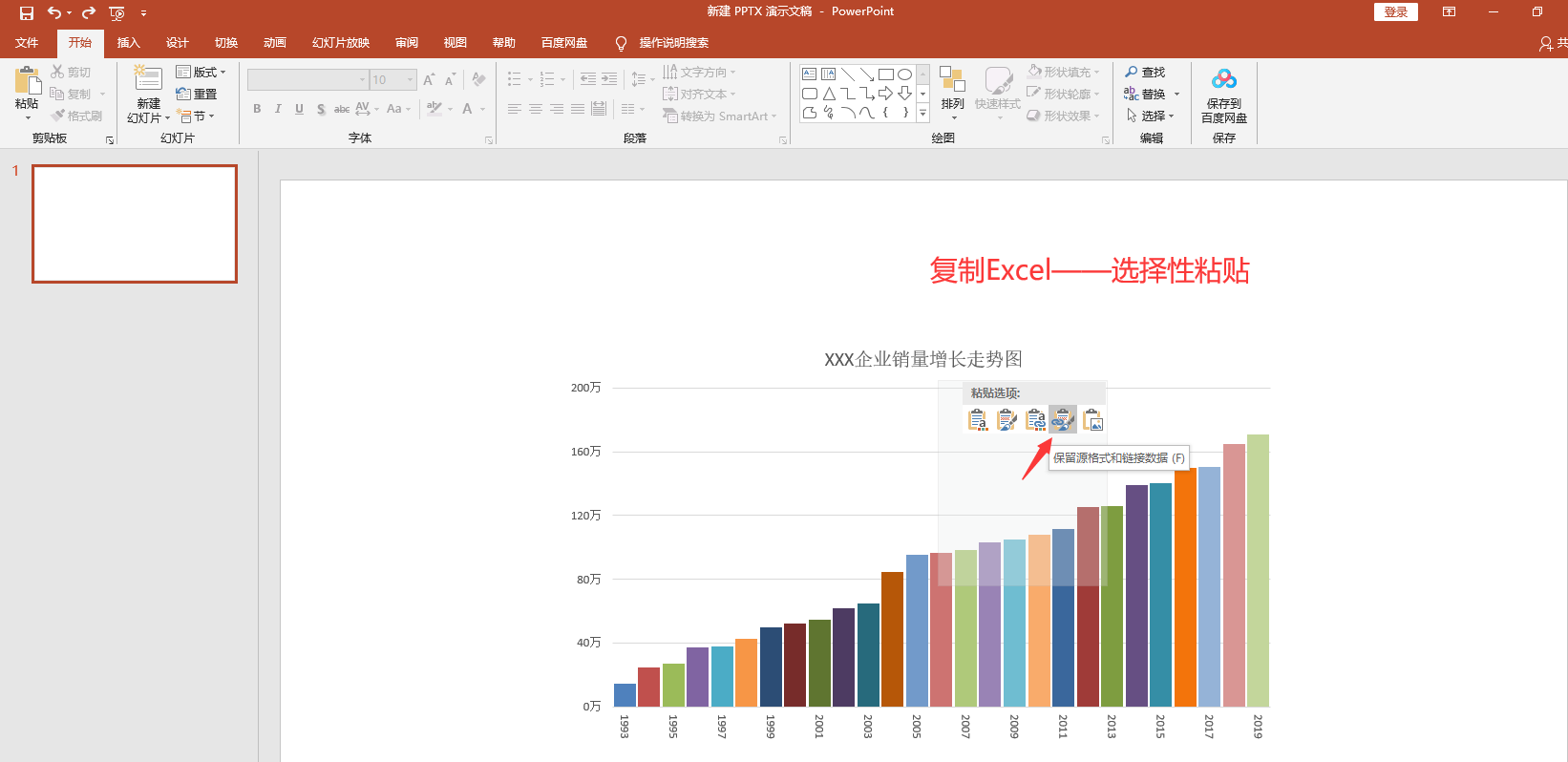Viewport: 1568px width, 762px height.
Task: Click 保存到百度网盘 cloud icon
Action: click(1224, 79)
